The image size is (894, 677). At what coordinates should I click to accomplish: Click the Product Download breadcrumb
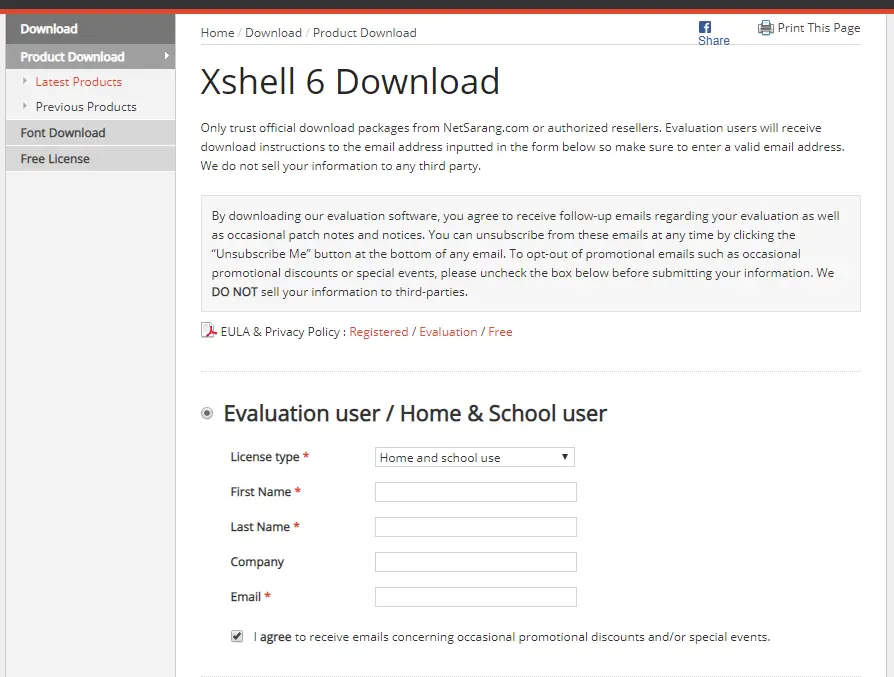[364, 33]
